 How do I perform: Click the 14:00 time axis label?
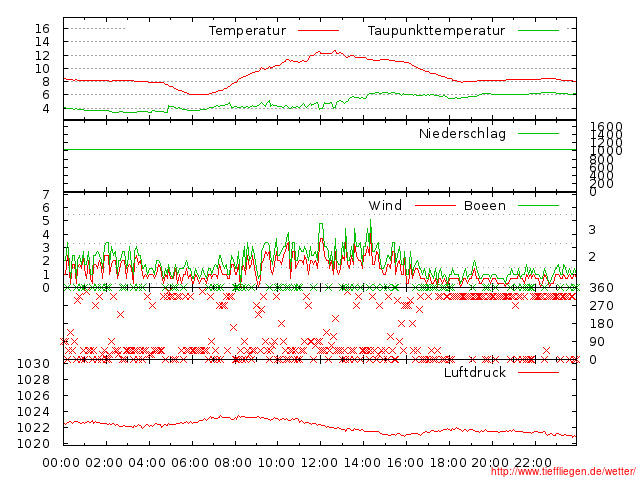(x=362, y=463)
